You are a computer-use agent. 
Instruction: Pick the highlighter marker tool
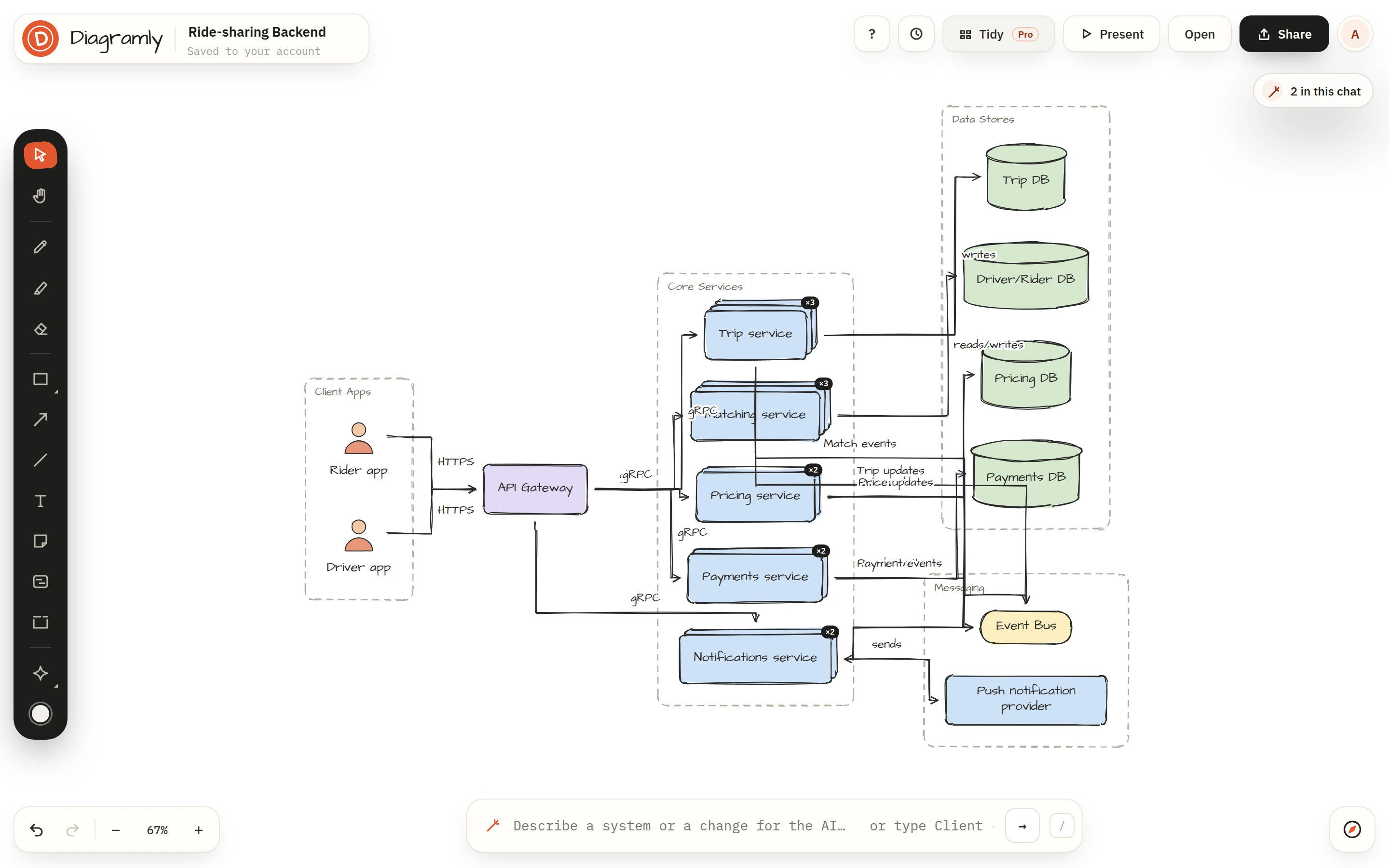click(x=40, y=288)
